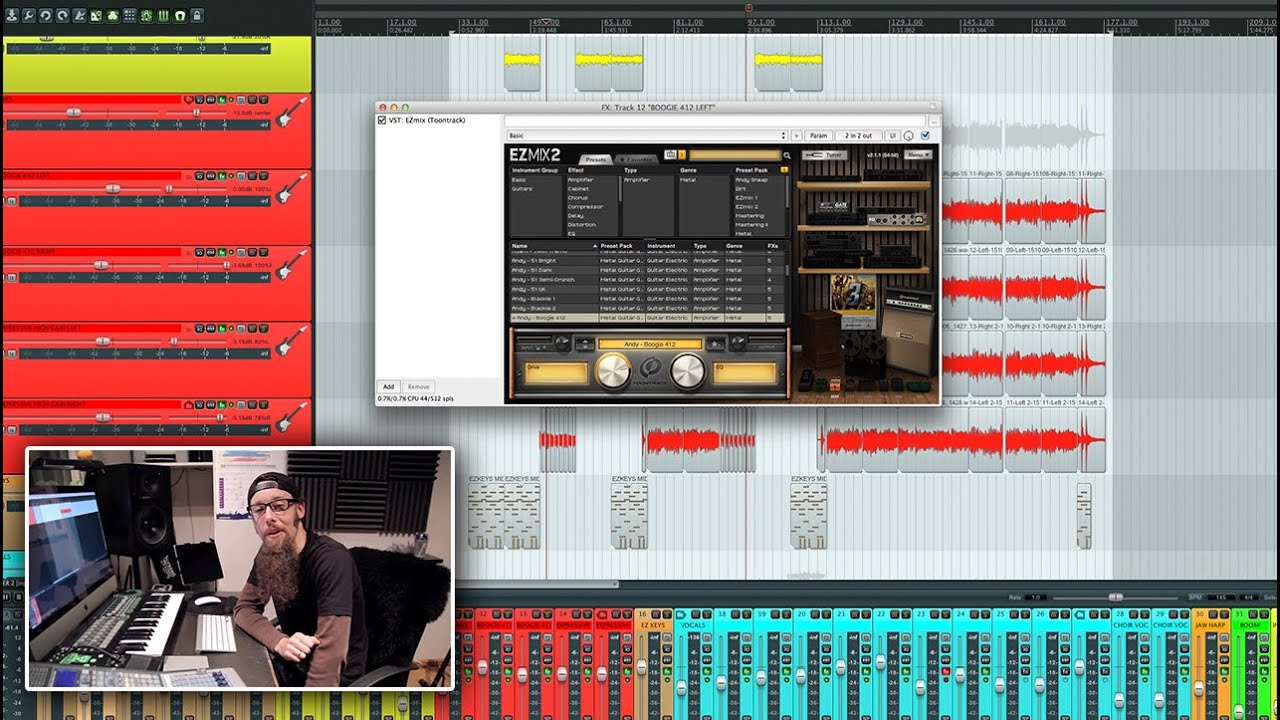This screenshot has width=1280, height=720.
Task: Select Cabinet in the Effect list
Action: pyautogui.click(x=578, y=188)
